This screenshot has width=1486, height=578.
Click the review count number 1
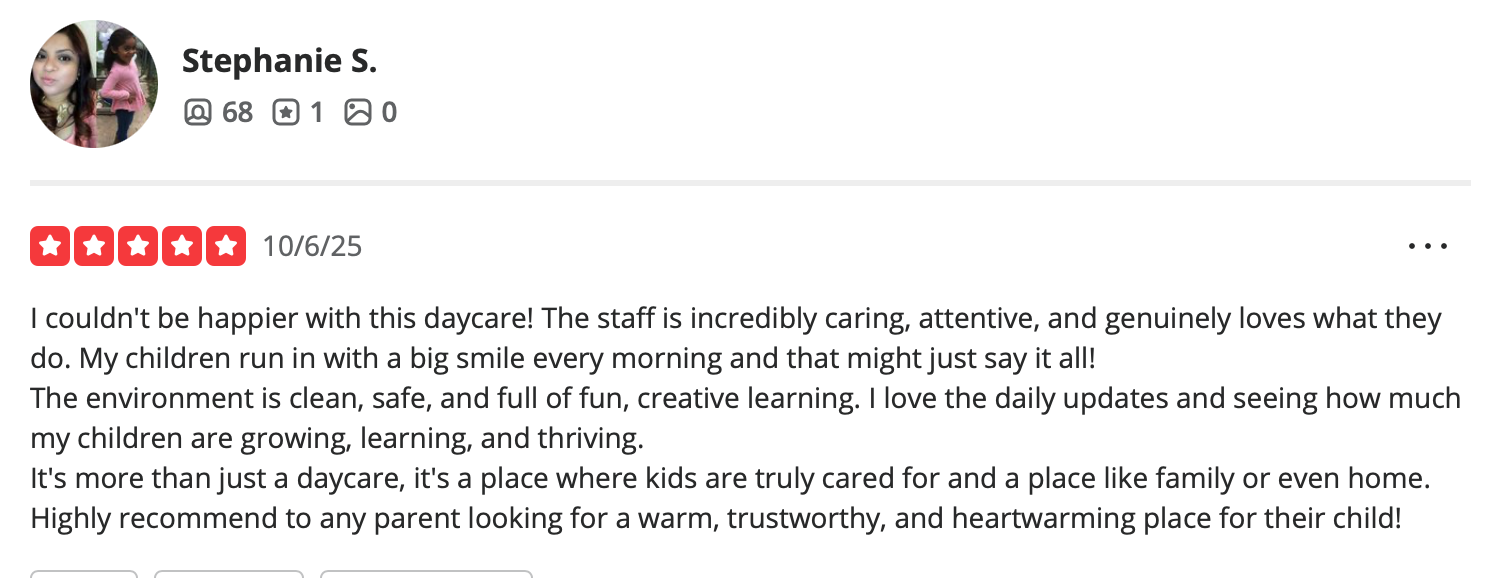(316, 112)
